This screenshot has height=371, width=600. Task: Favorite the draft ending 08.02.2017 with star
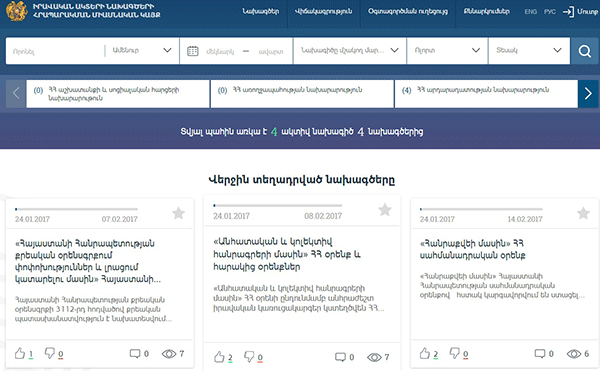385,210
